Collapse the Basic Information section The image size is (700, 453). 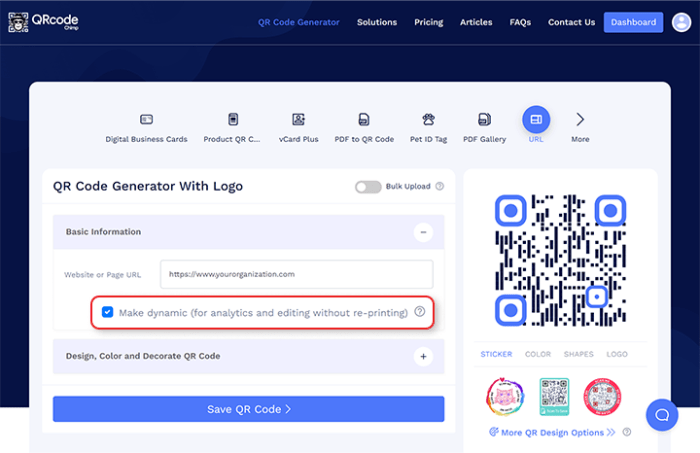(423, 232)
